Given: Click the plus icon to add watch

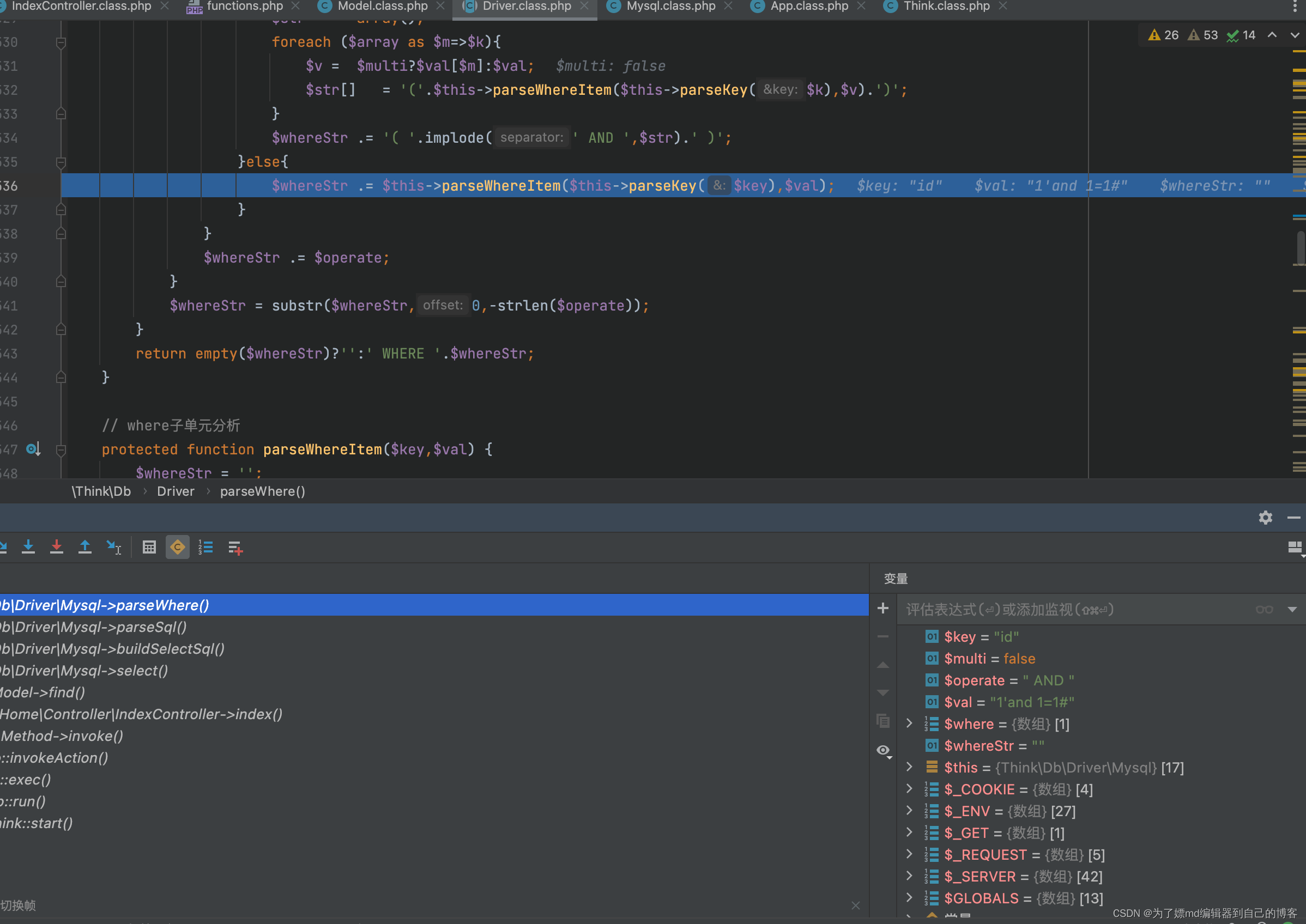Looking at the screenshot, I should tap(883, 608).
